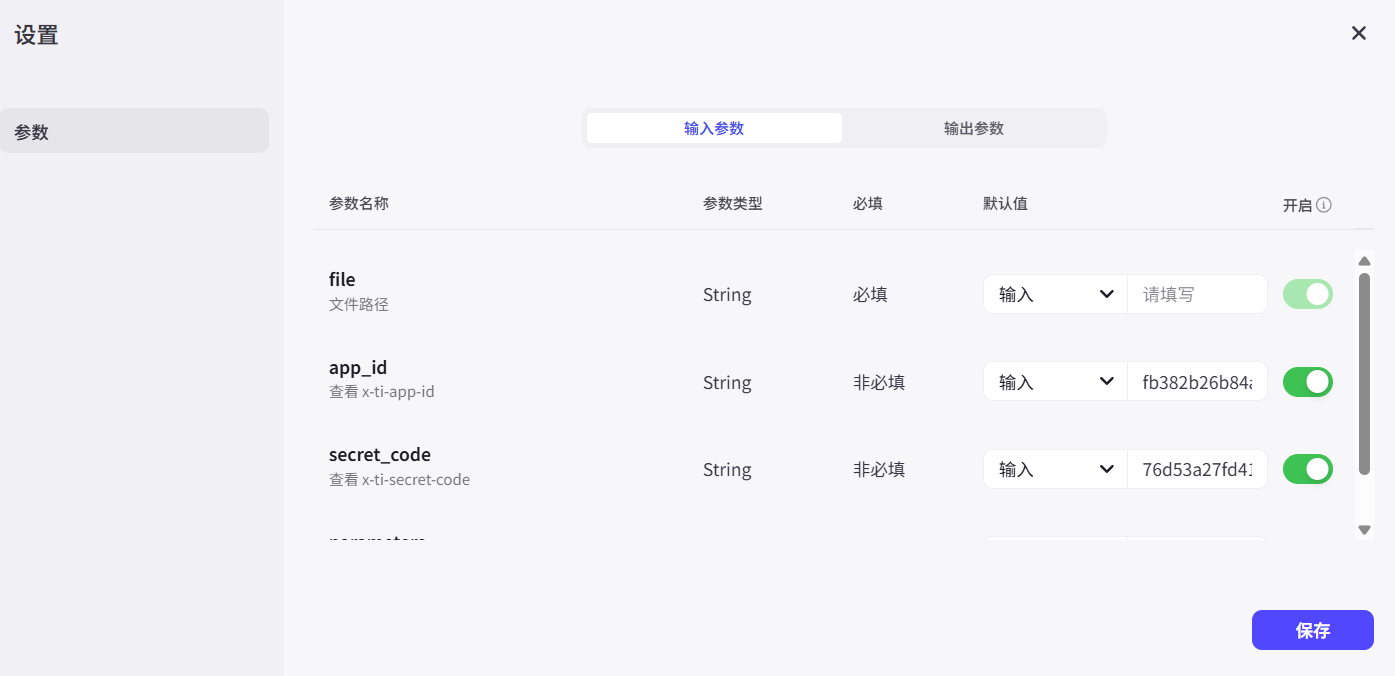
Task: Switch to the 输出参数 tab
Action: [x=973, y=128]
